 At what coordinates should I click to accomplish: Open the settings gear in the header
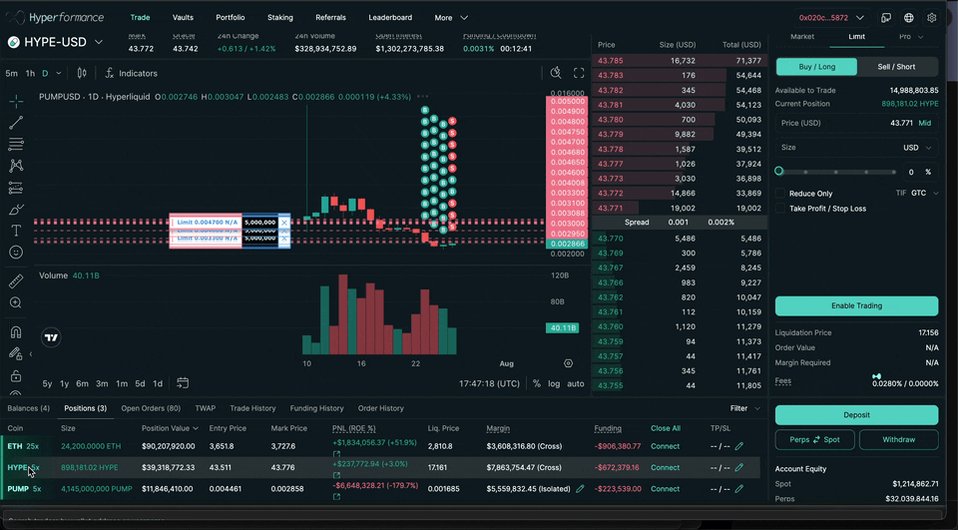(x=931, y=18)
